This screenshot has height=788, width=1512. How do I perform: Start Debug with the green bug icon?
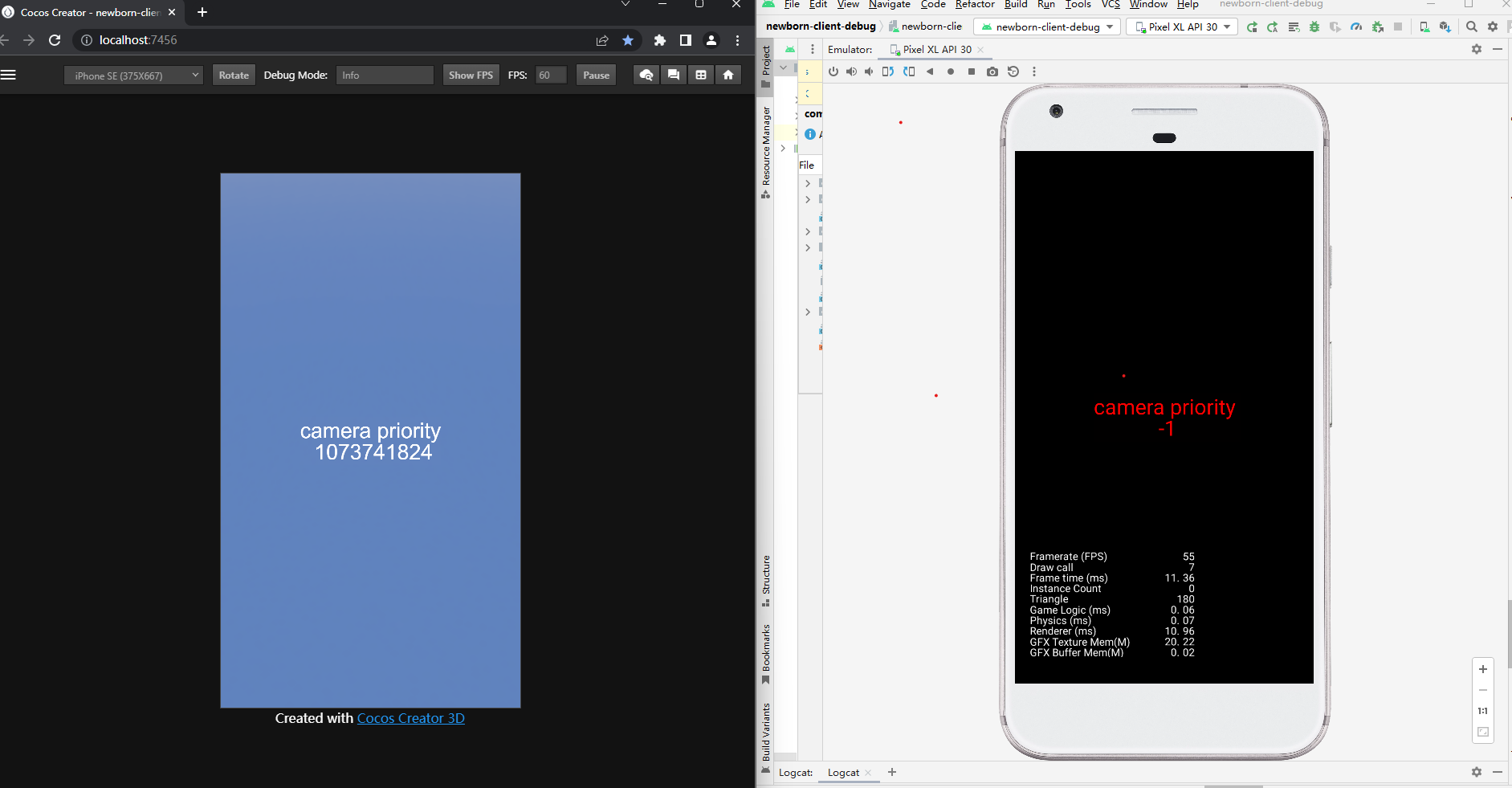click(1314, 27)
